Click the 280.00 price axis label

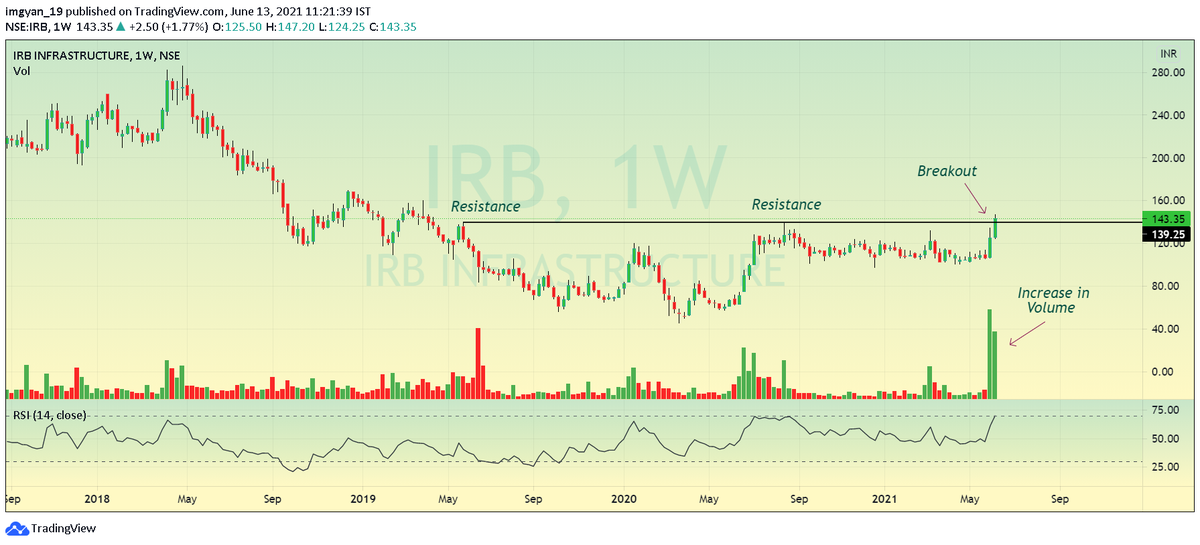point(1168,73)
